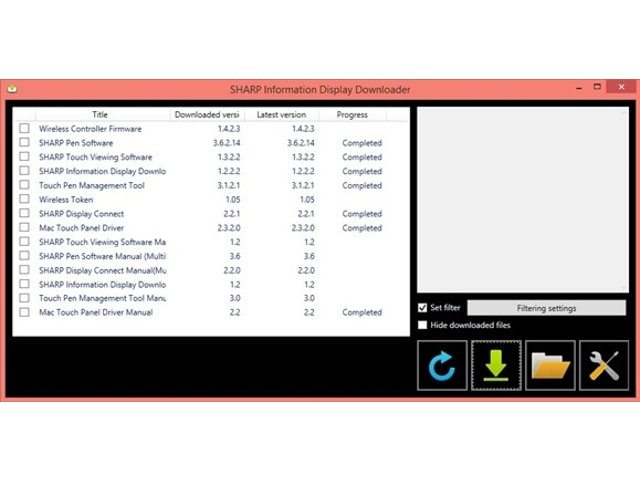The width and height of the screenshot is (640, 480).
Task: Select the Touch Pen Management Tool checkbox
Action: click(24, 184)
